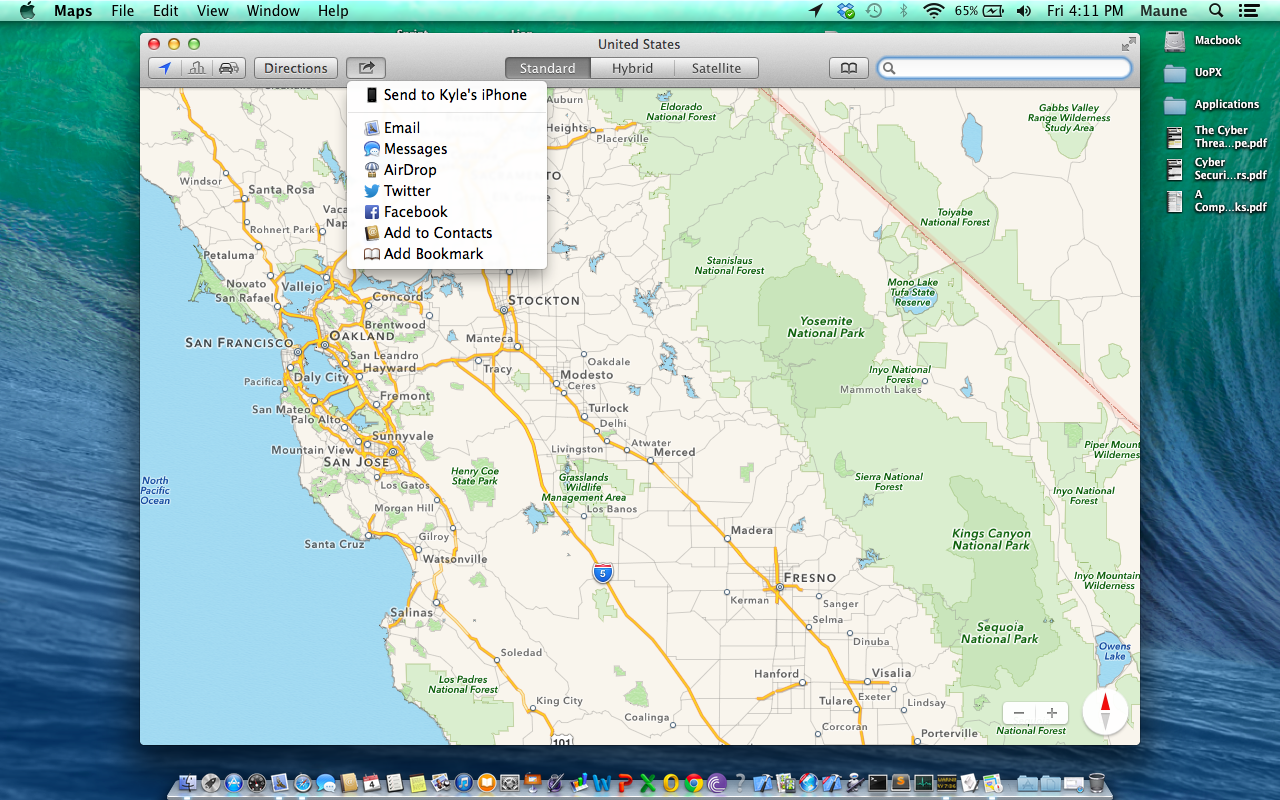The image size is (1280, 800).
Task: Open Finder from the Dock
Action: tap(188, 783)
